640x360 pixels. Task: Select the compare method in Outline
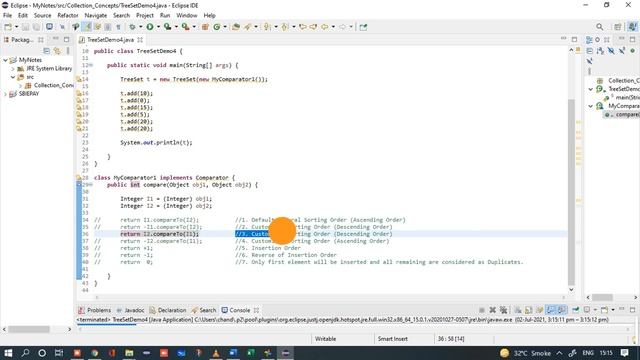pos(623,115)
